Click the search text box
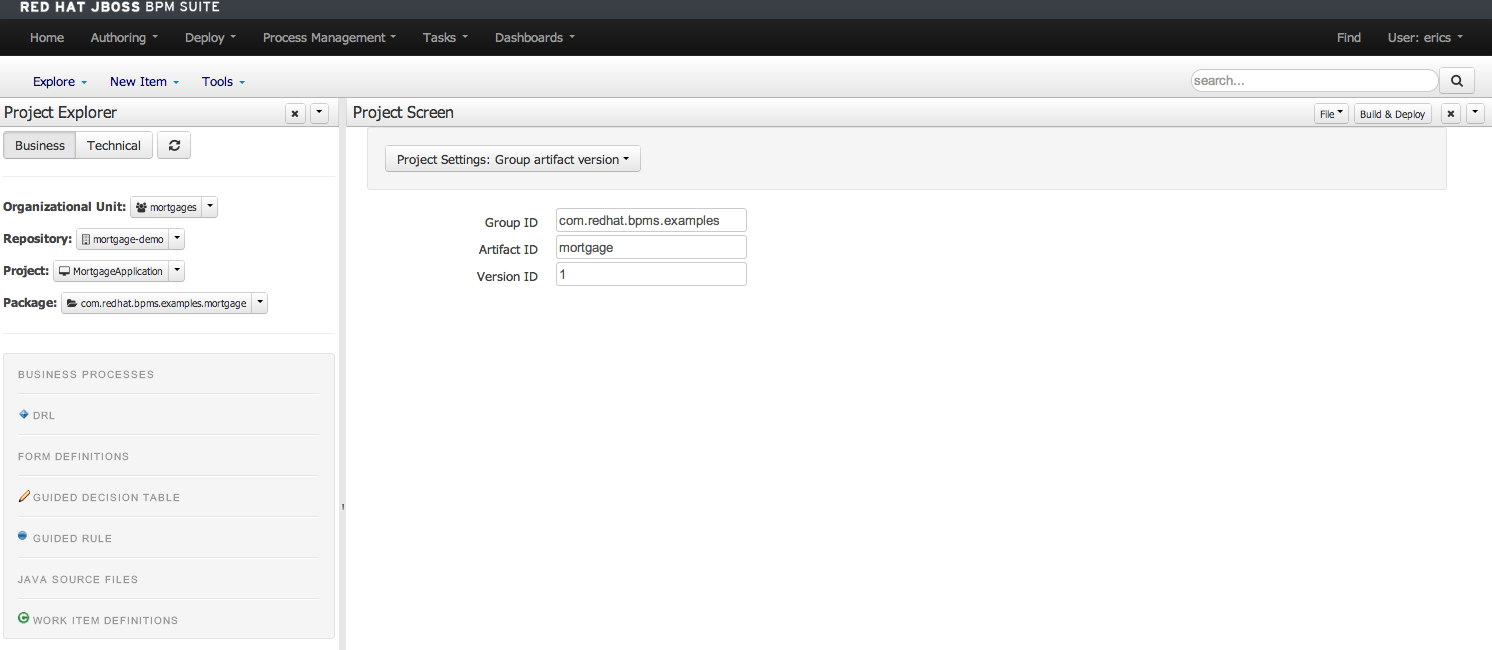Image resolution: width=1492 pixels, height=650 pixels. pyautogui.click(x=1314, y=81)
